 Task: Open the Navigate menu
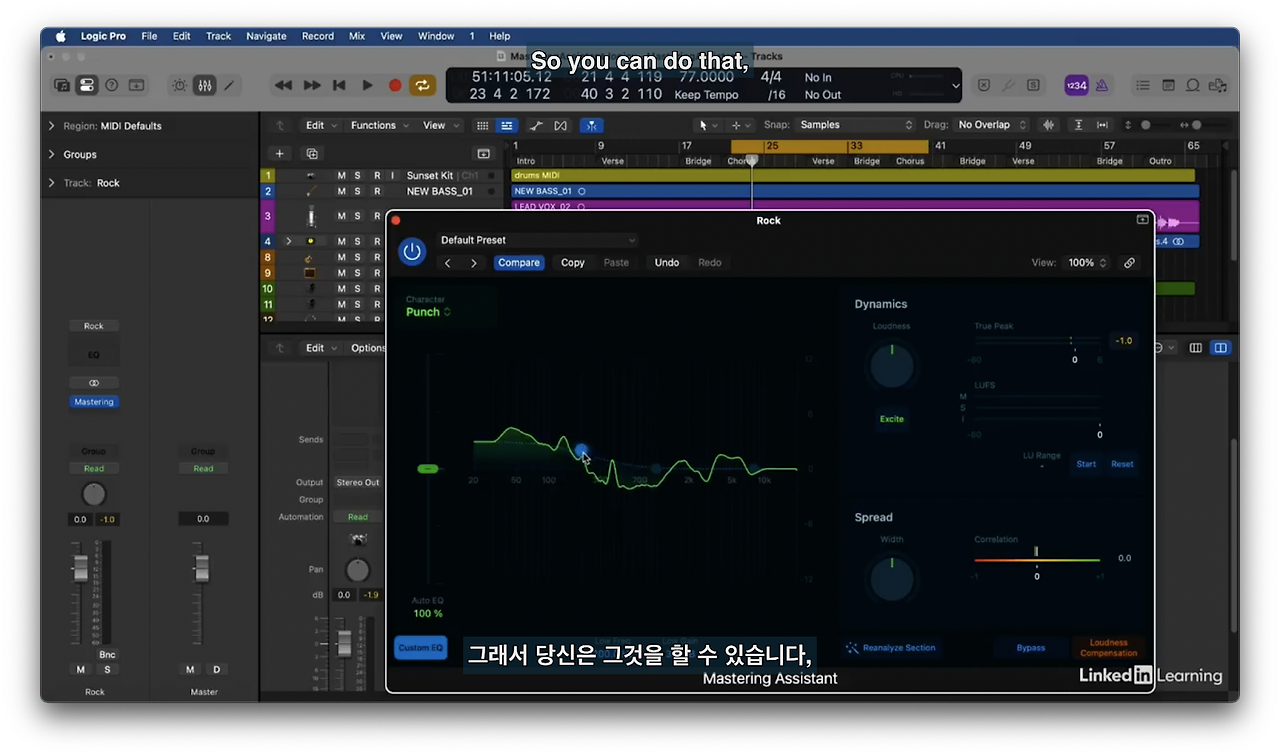point(266,36)
